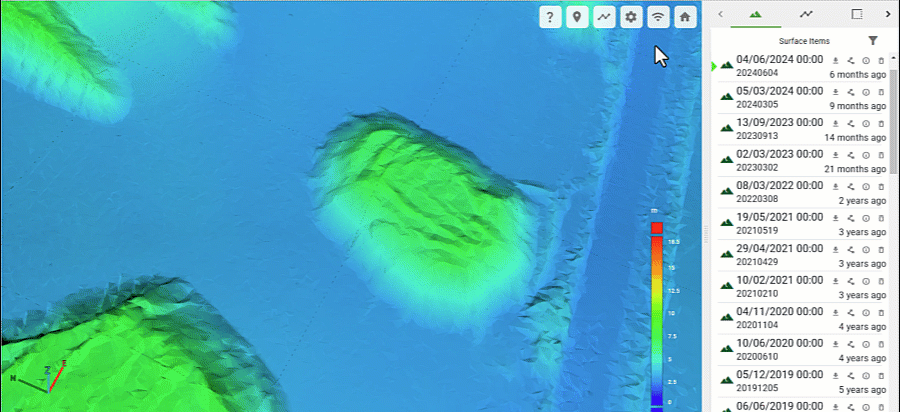This screenshot has height=412, width=900.
Task: Click the wifi connection status button
Action: [x=658, y=17]
